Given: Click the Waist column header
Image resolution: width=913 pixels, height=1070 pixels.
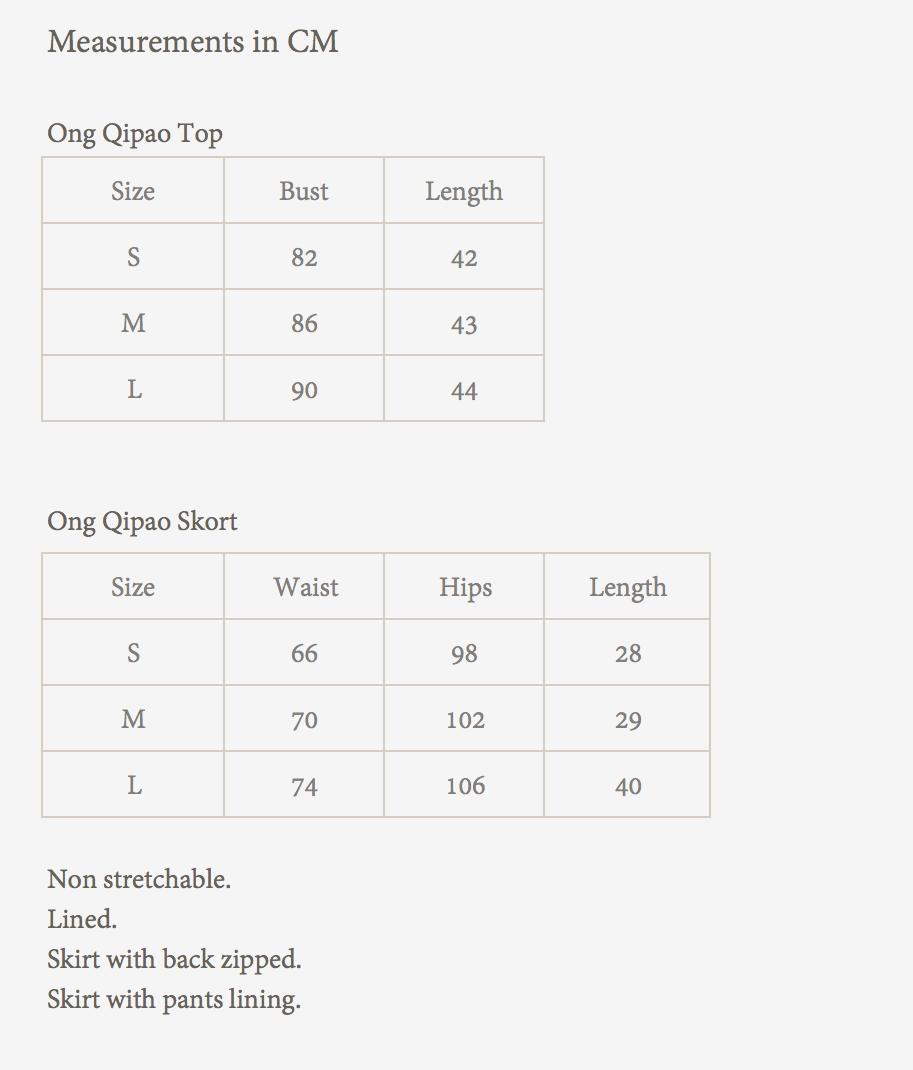Looking at the screenshot, I should [x=306, y=587].
